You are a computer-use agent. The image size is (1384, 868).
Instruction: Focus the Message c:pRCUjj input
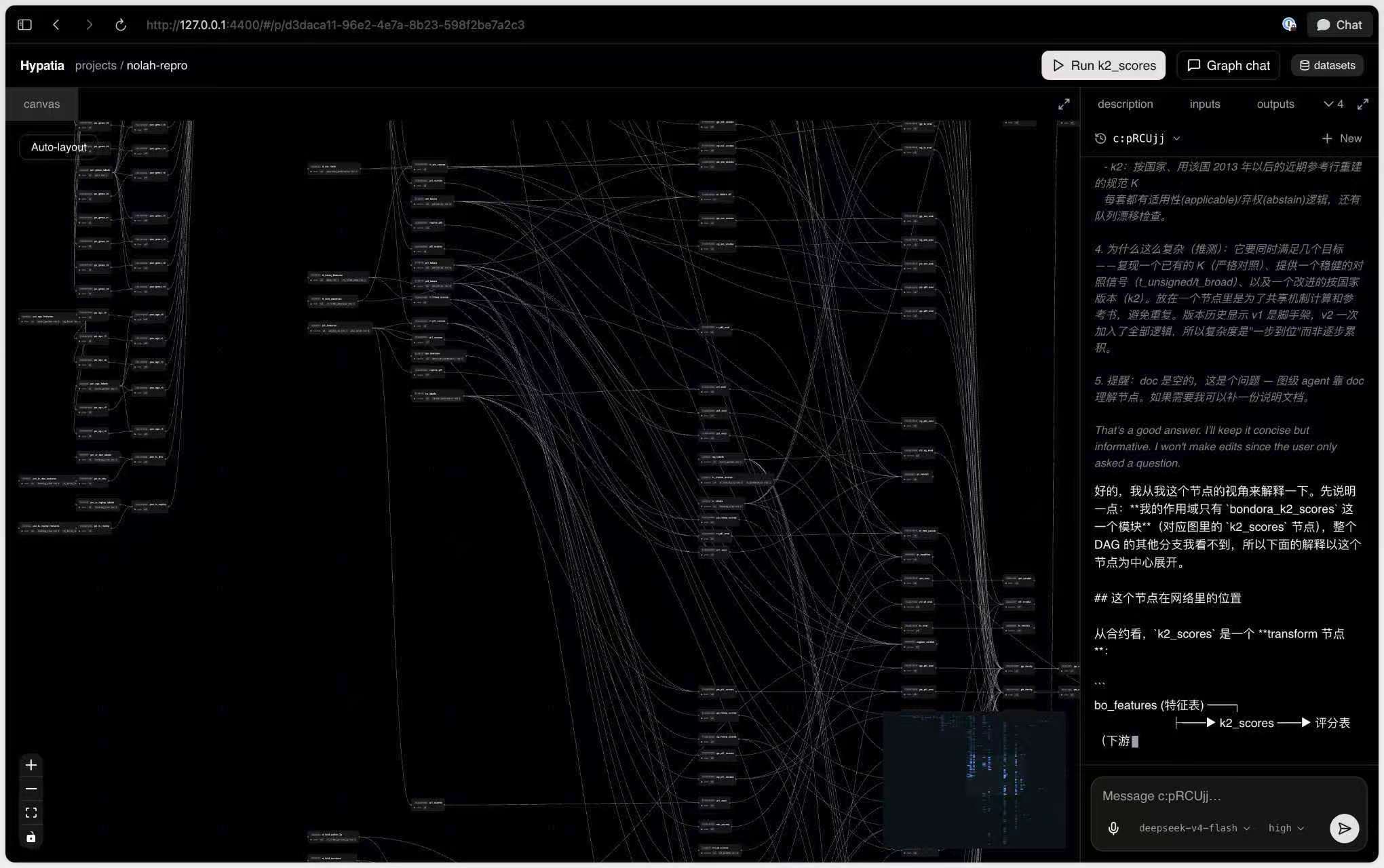pos(1228,795)
